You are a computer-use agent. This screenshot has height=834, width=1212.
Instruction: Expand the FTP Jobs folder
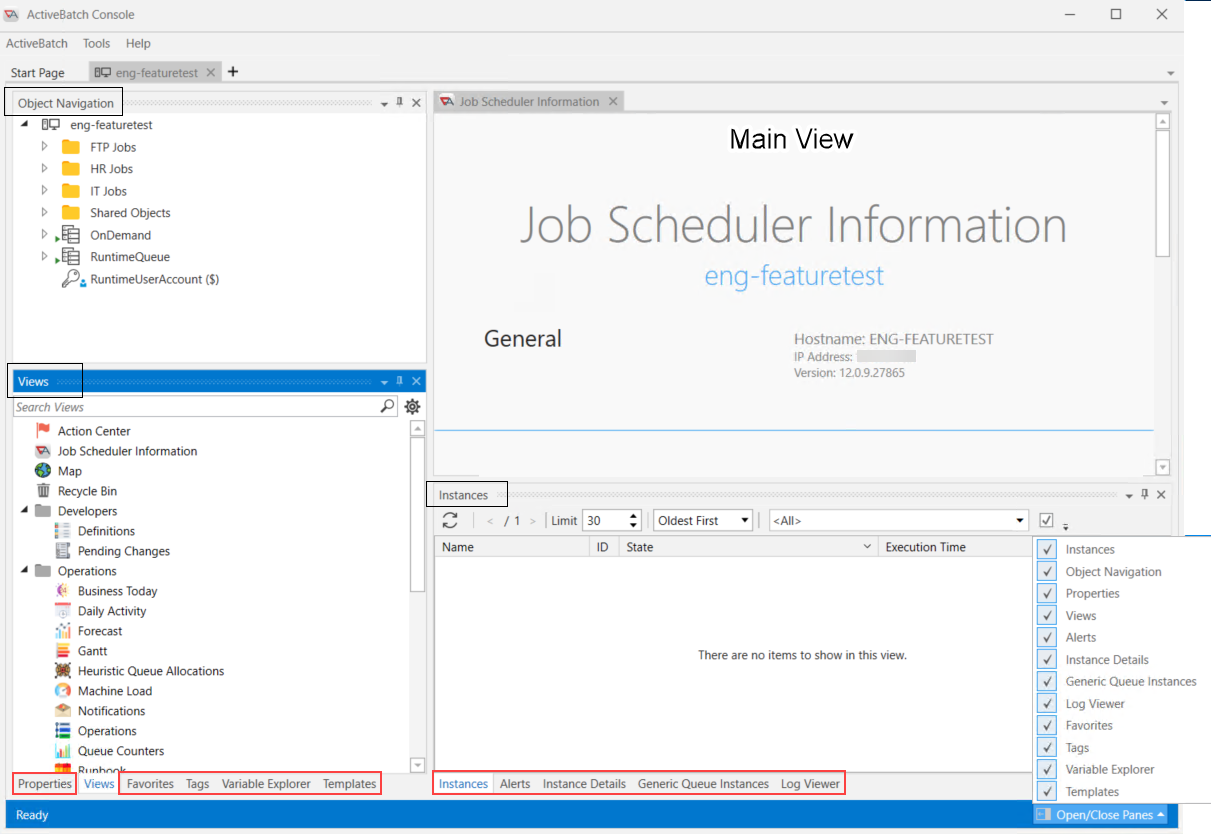(x=44, y=147)
